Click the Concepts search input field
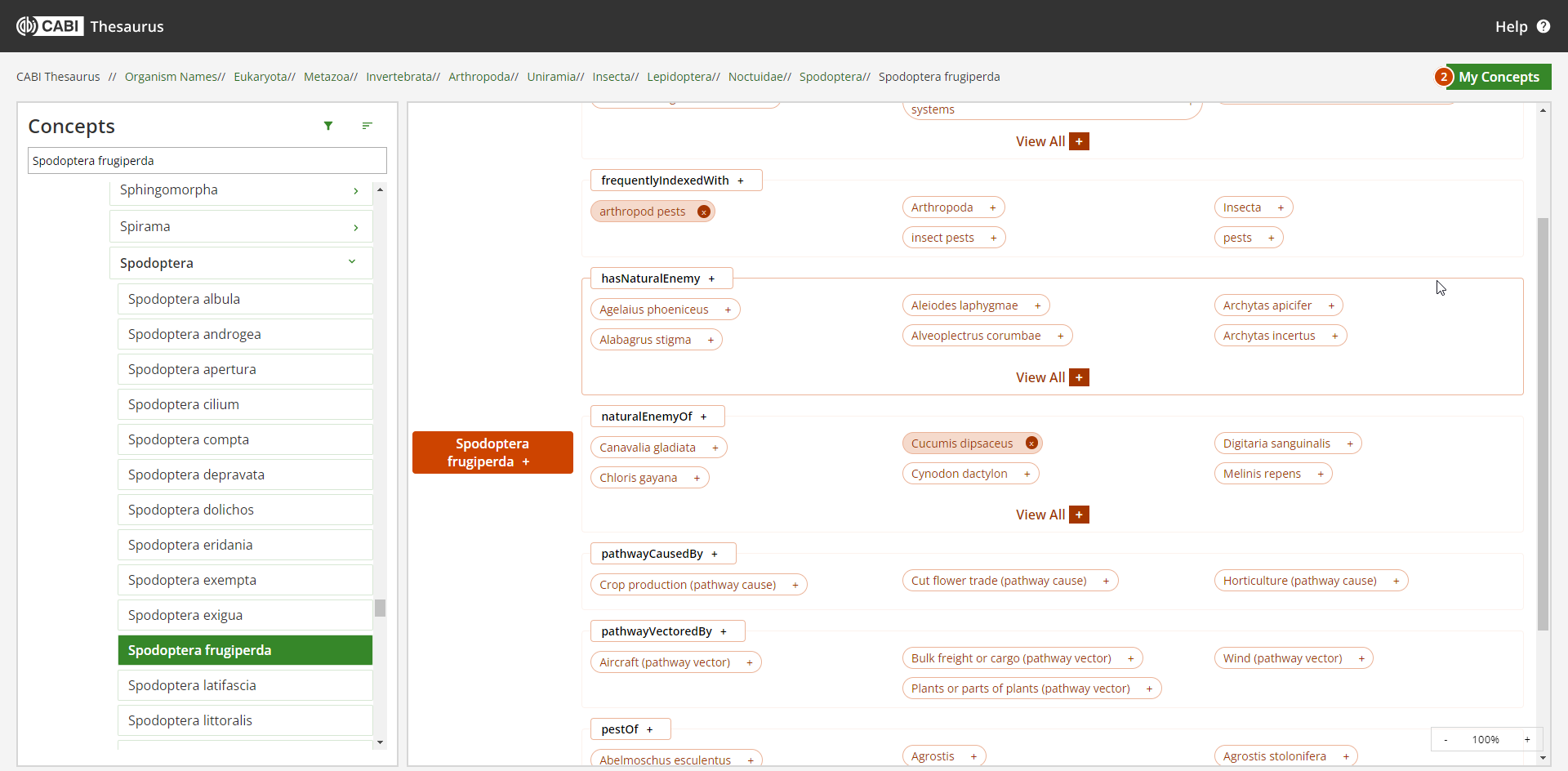Screen dimensions: 1568x771 [207, 161]
